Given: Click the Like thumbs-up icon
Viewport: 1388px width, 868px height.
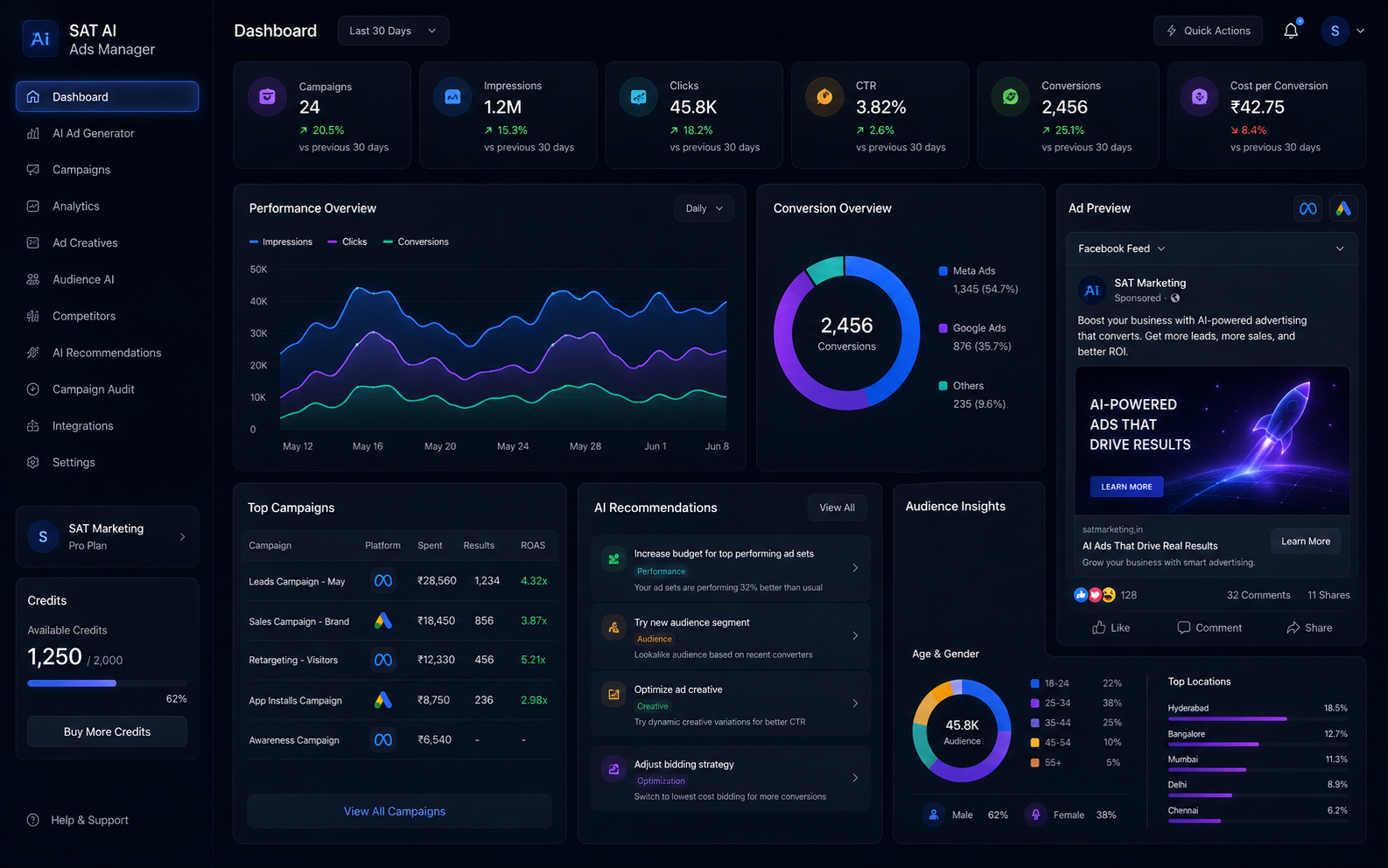Looking at the screenshot, I should pos(1099,627).
